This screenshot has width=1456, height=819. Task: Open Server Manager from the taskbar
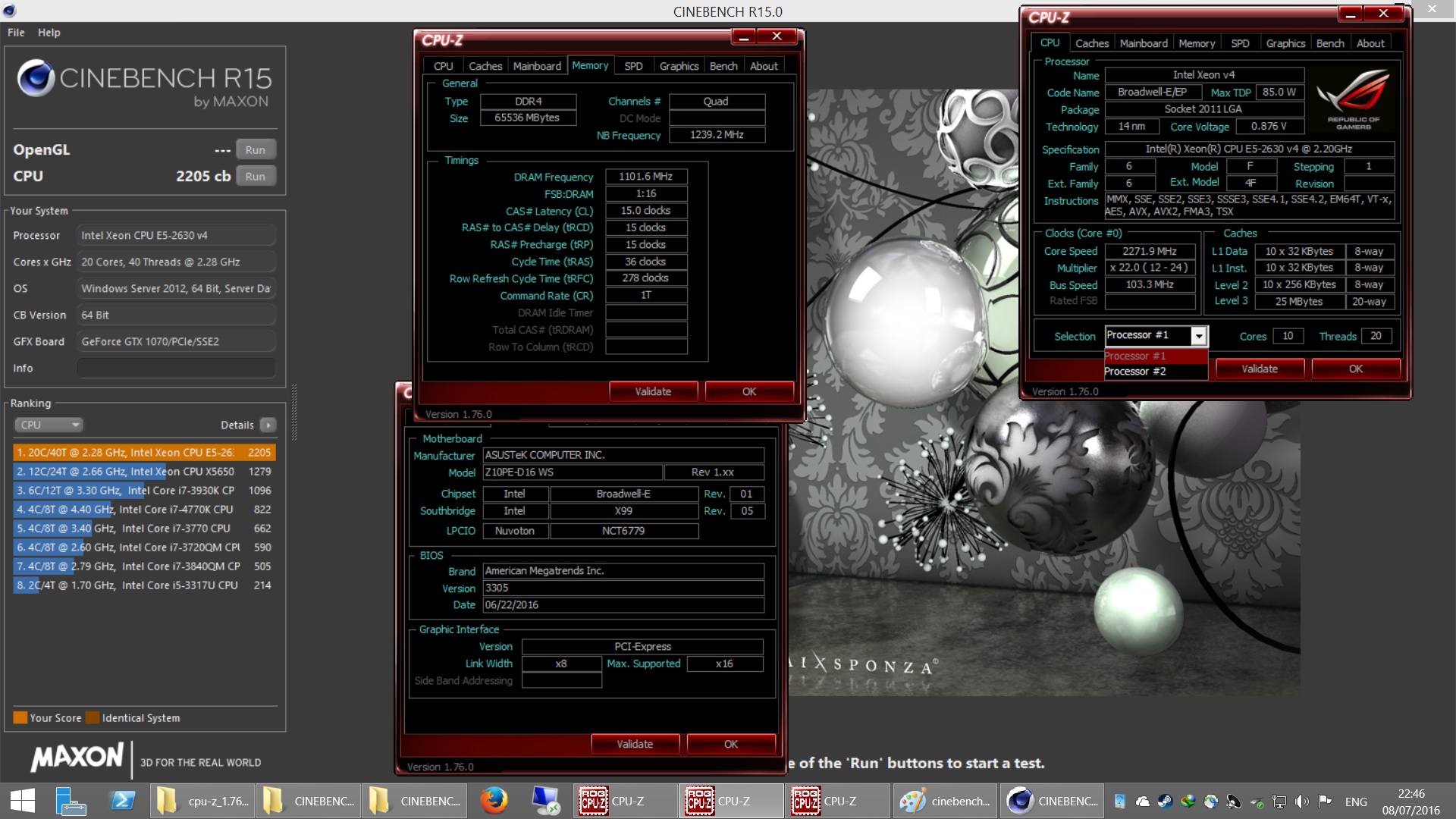[71, 801]
